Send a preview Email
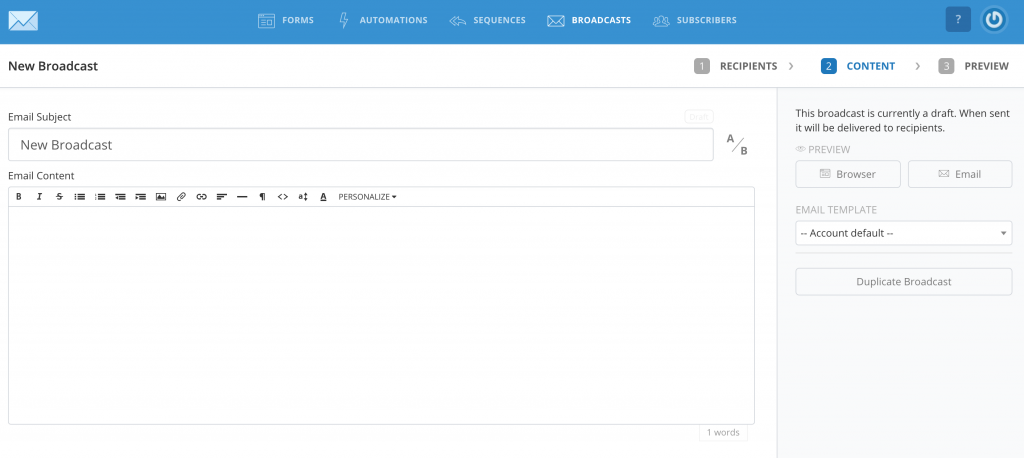 pyautogui.click(x=960, y=174)
